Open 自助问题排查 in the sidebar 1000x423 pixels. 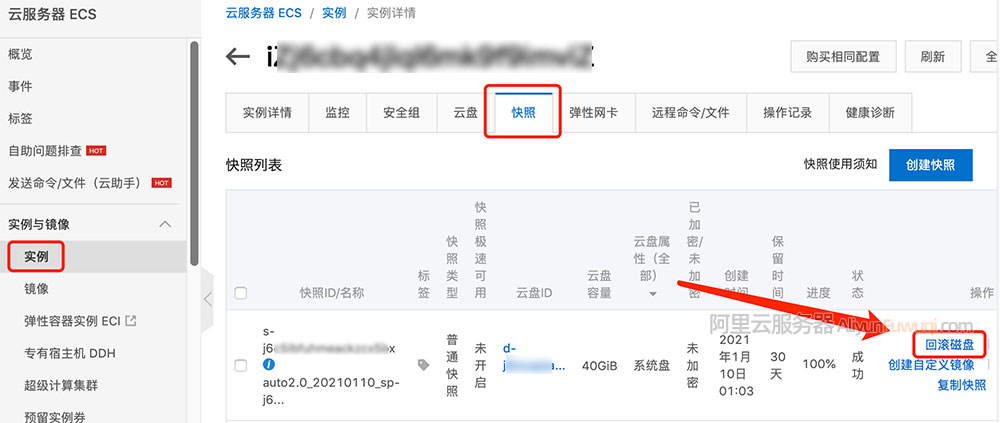click(45, 151)
